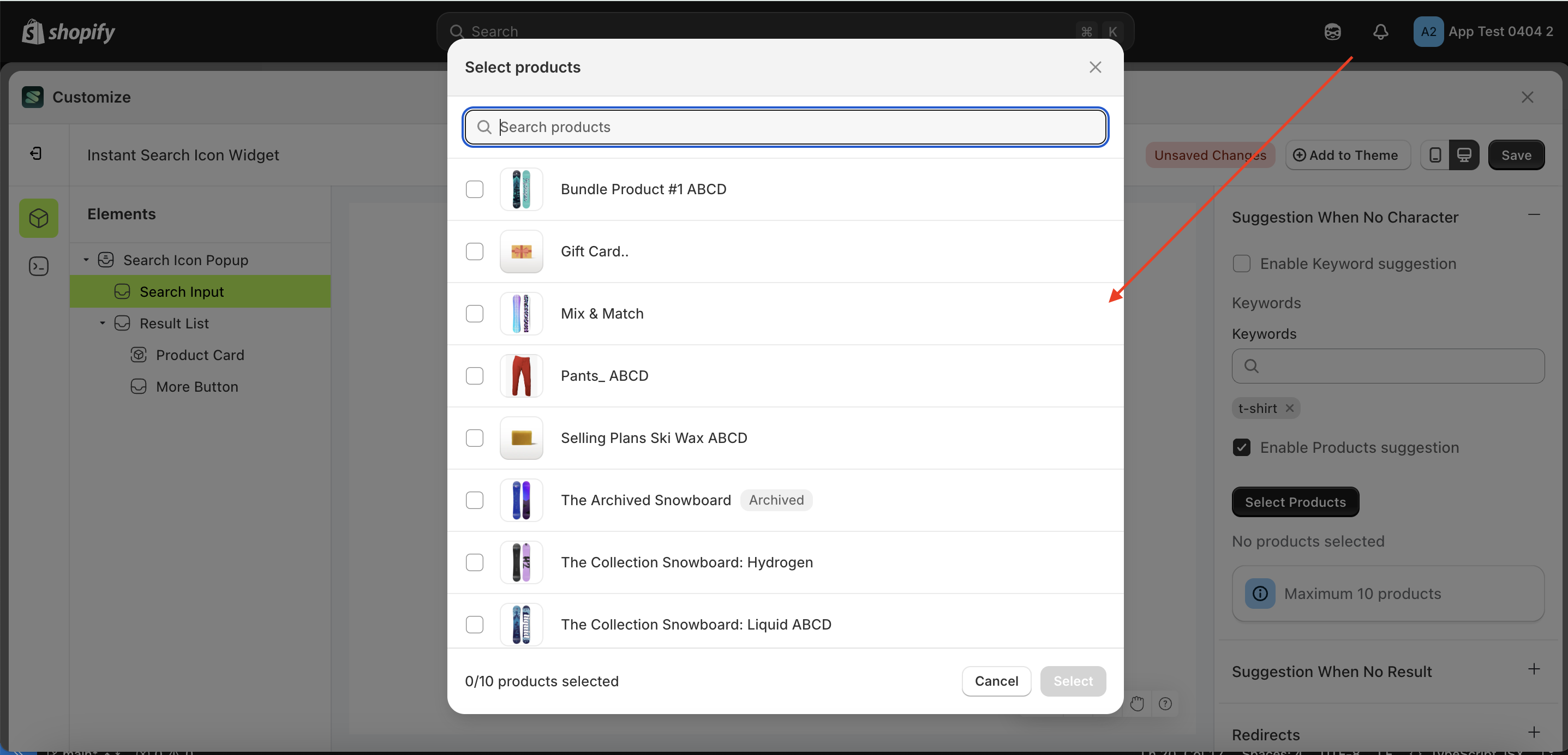
Task: Click the exit arrow beside Instant Search Icon Widget
Action: pyautogui.click(x=35, y=154)
